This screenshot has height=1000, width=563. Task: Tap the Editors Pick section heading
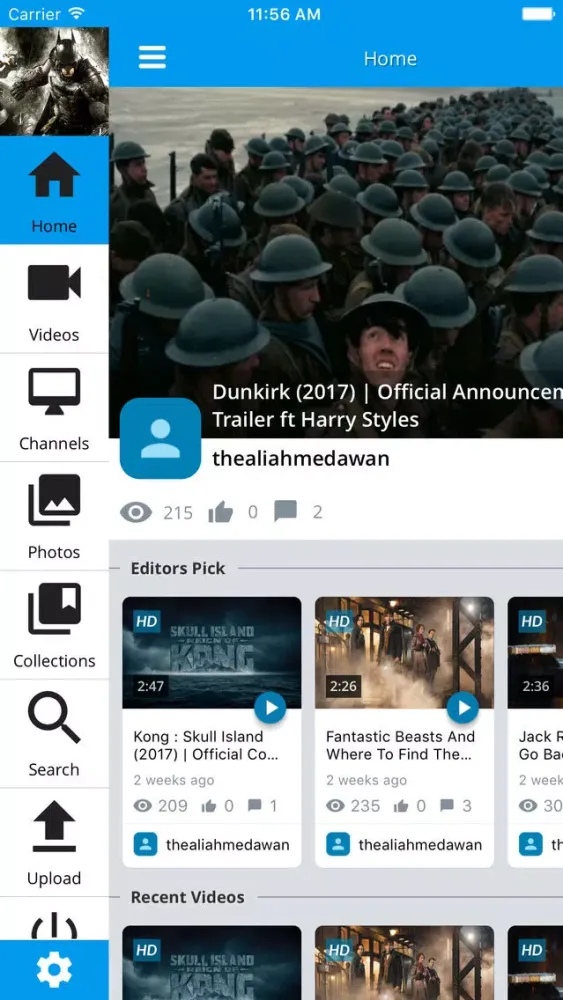click(178, 568)
